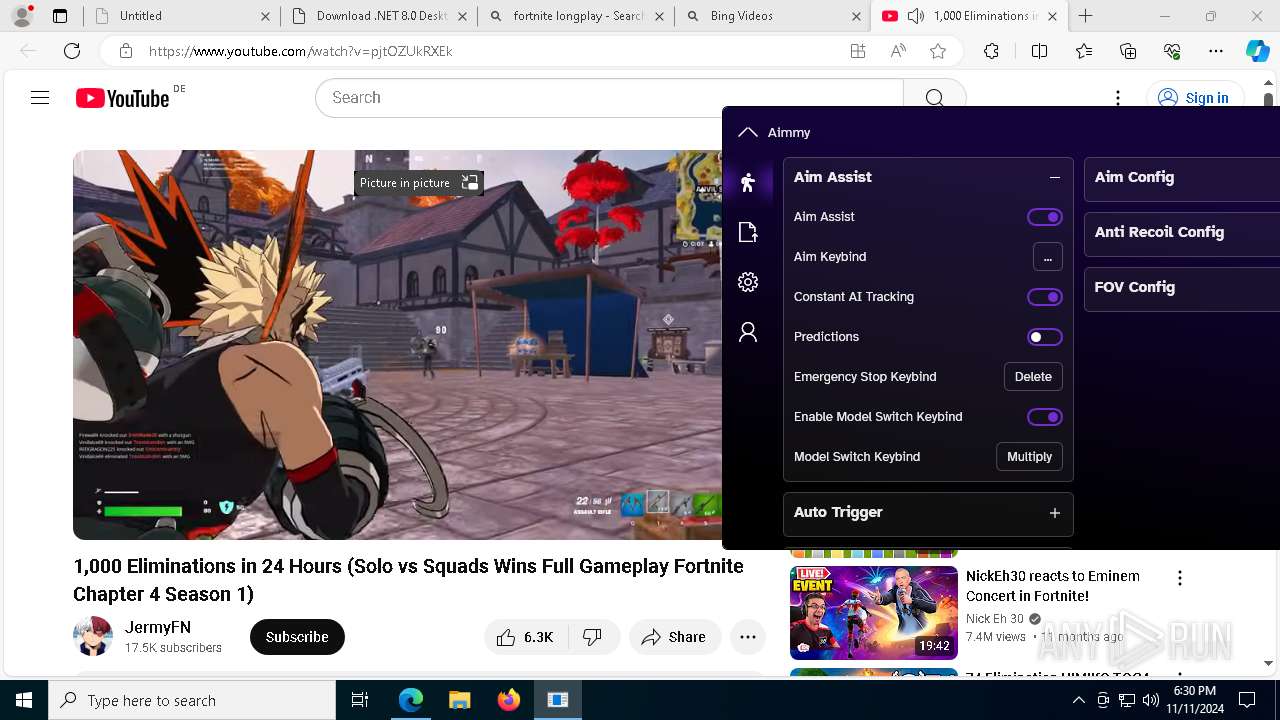Collapse the Aim Assist panel

(x=1054, y=177)
